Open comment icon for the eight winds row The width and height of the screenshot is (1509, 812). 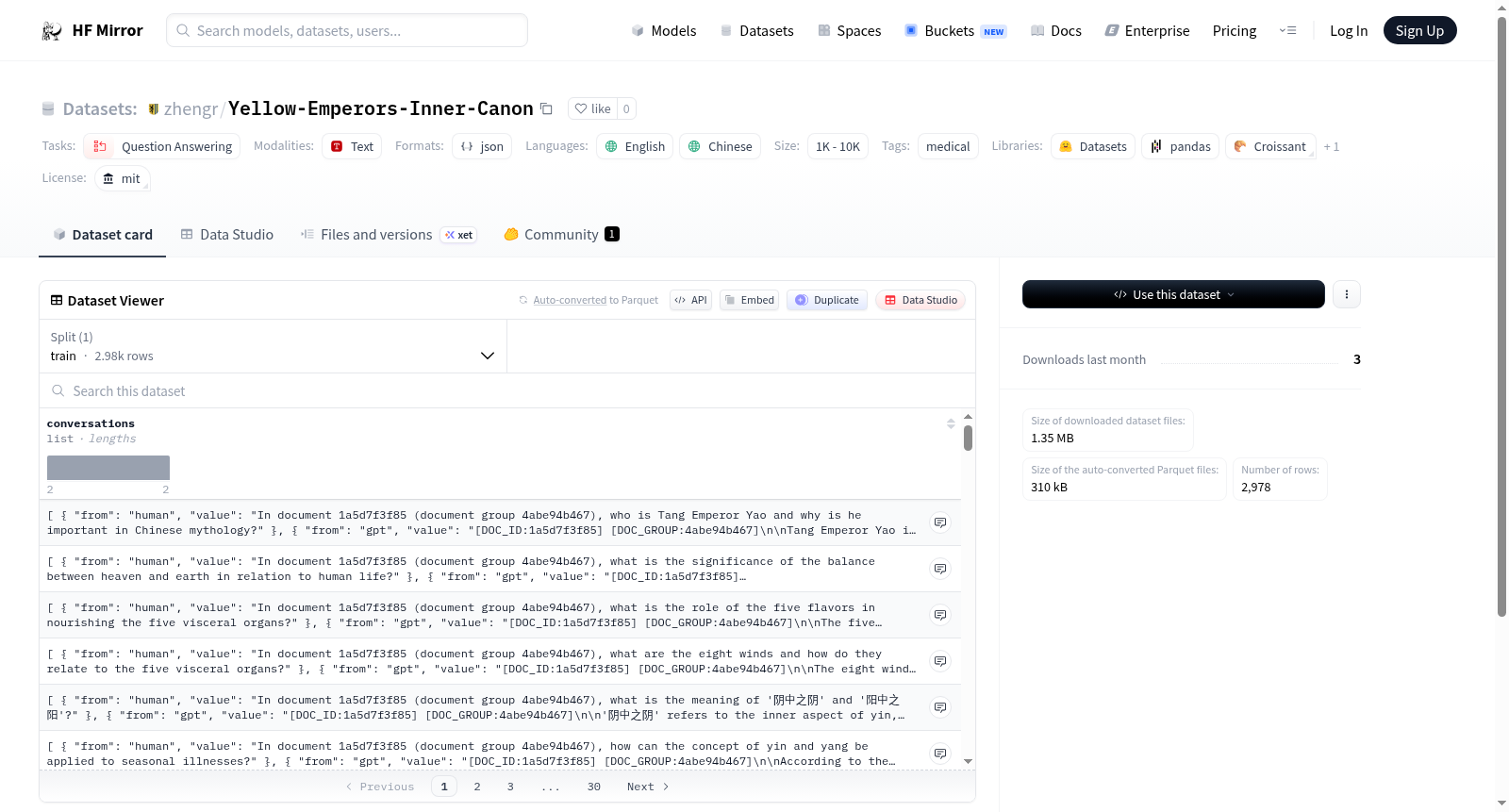tap(939, 661)
